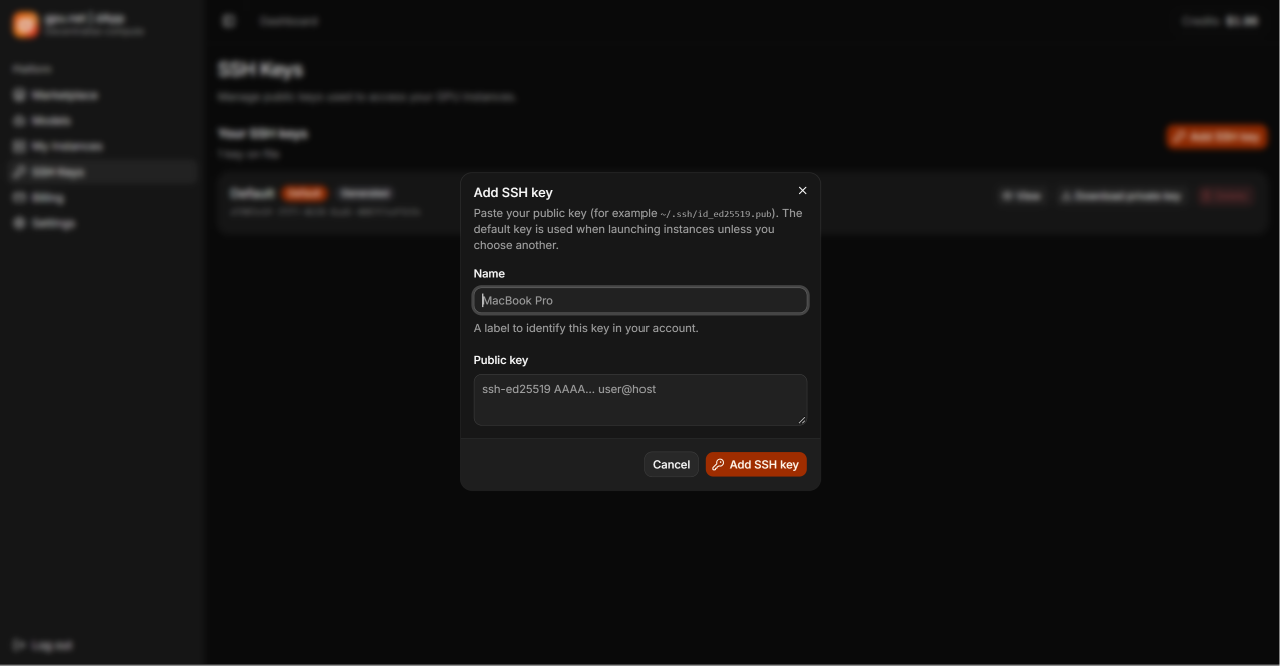This screenshot has width=1280, height=666.
Task: Select SSH Keys in the sidebar
Action: pos(100,172)
